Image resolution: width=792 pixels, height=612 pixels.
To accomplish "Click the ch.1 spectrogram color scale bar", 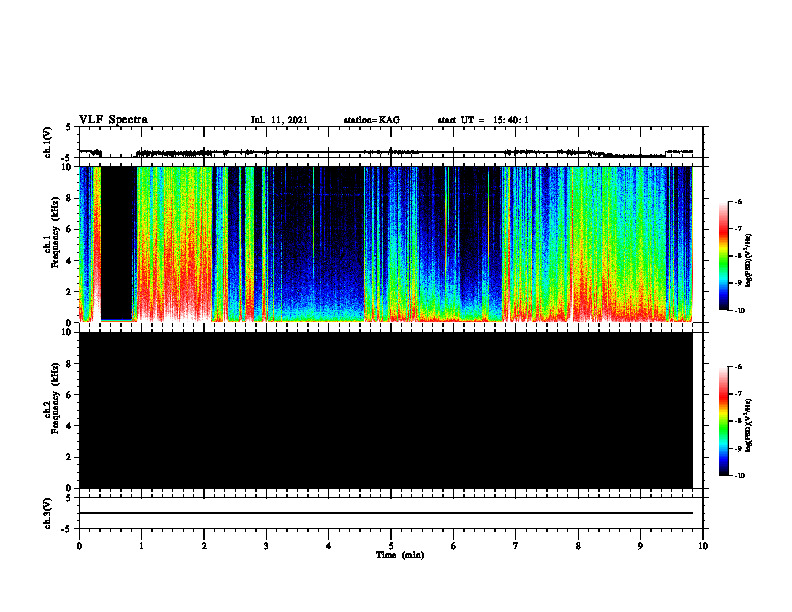I will 723,256.
